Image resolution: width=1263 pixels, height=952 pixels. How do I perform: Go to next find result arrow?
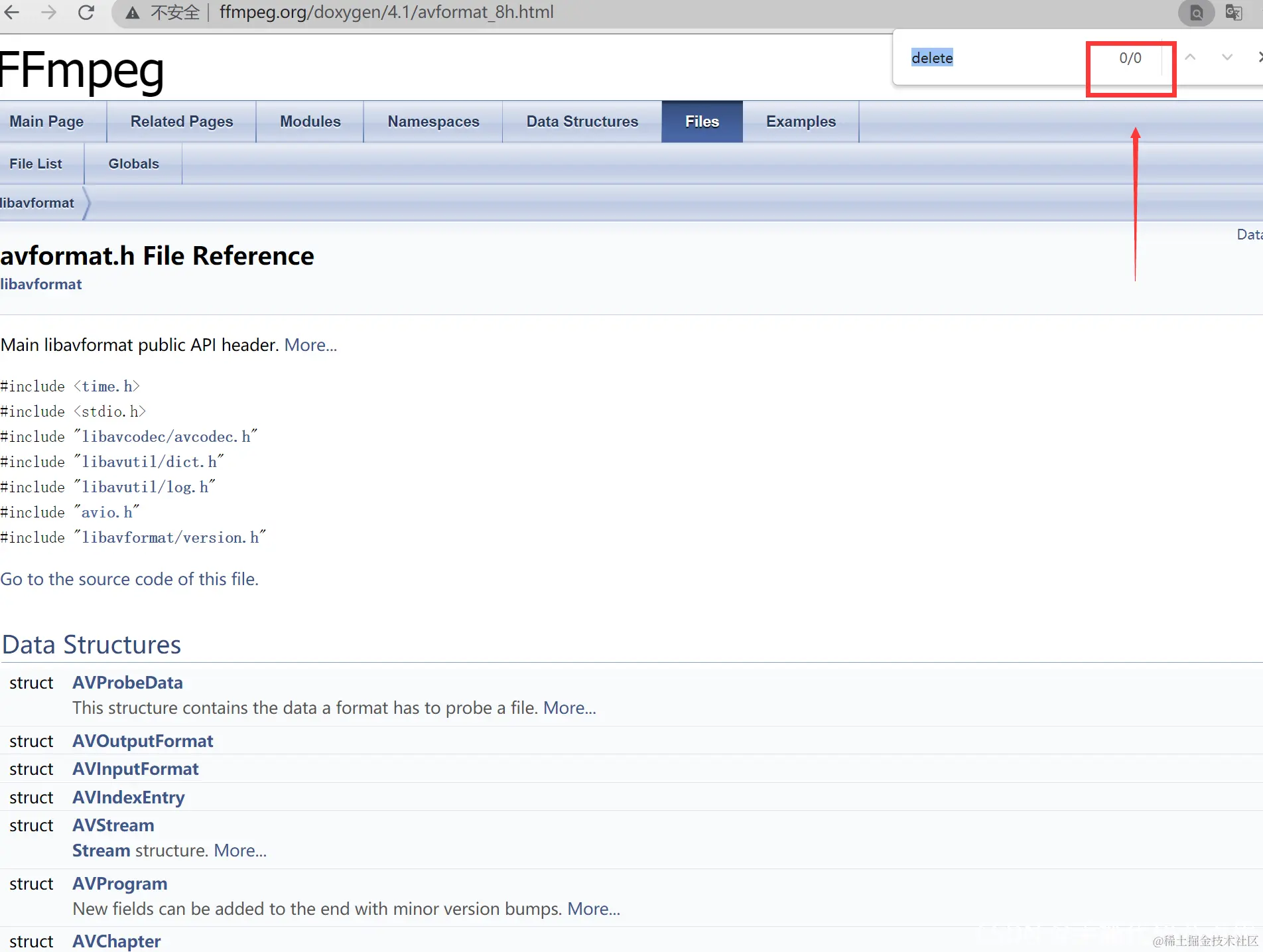tap(1227, 58)
